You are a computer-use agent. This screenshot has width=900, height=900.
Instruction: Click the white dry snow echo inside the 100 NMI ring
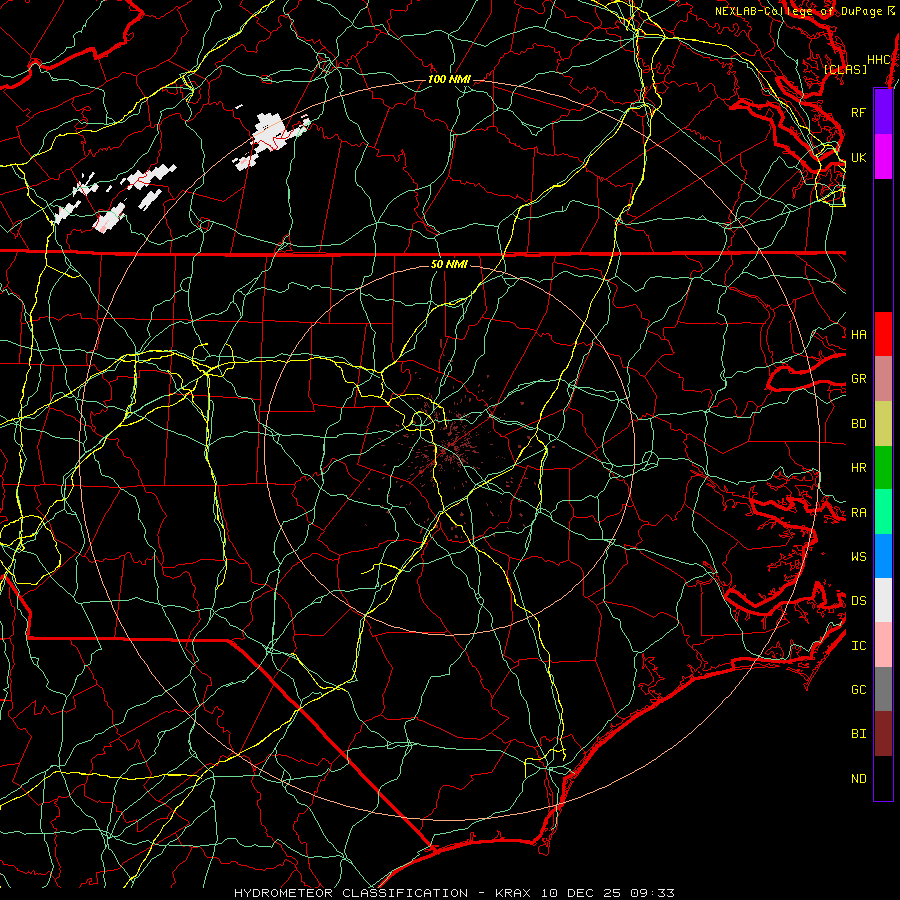(271, 137)
